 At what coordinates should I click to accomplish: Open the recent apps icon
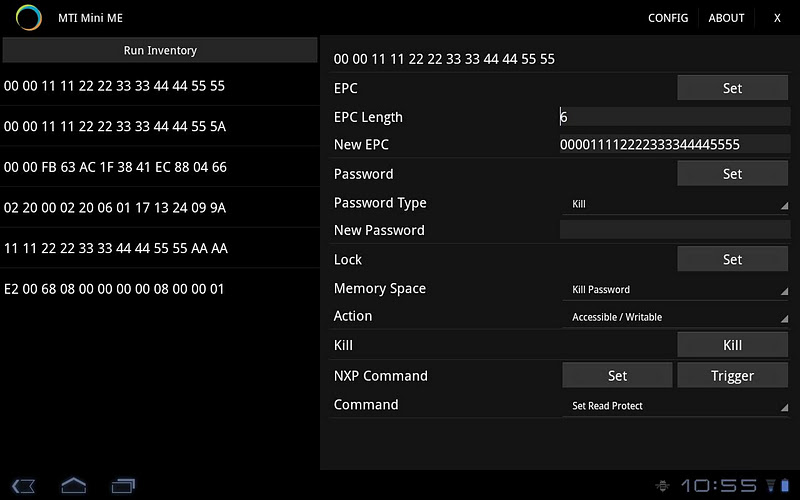pos(123,485)
